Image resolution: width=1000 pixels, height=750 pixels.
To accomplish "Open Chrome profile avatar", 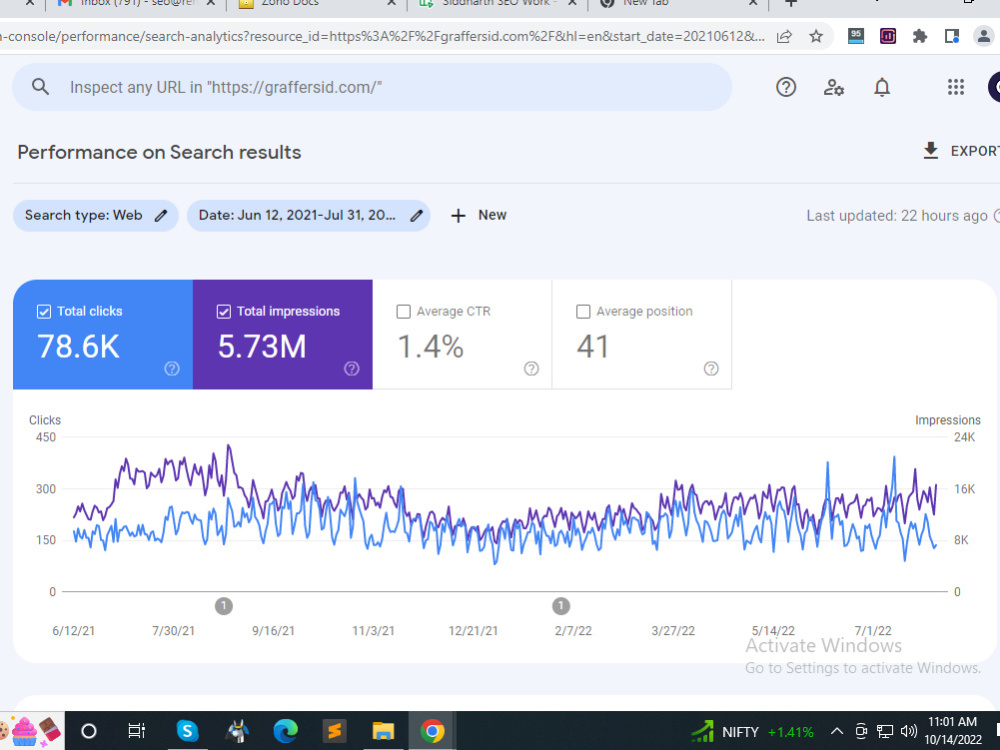I will 985,36.
